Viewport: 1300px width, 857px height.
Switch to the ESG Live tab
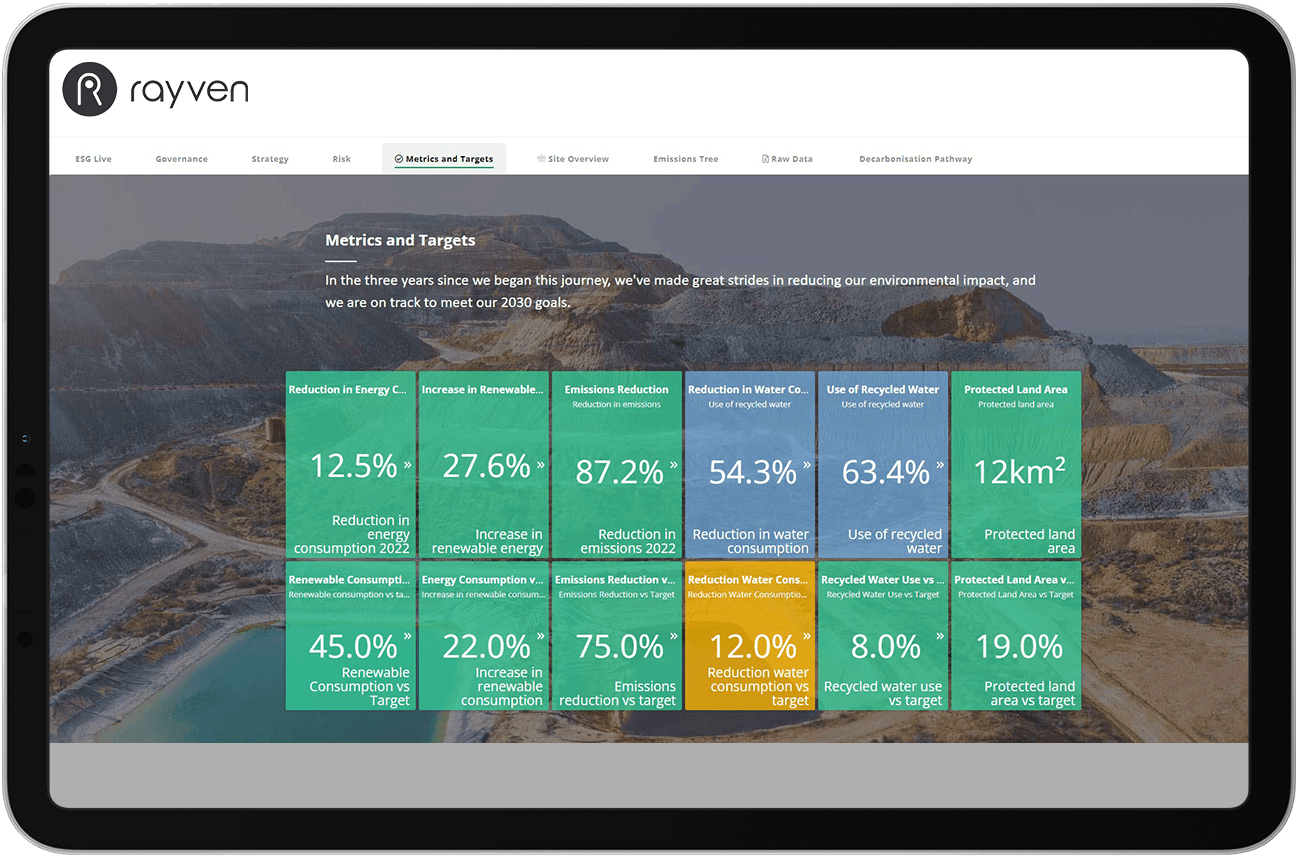point(93,158)
